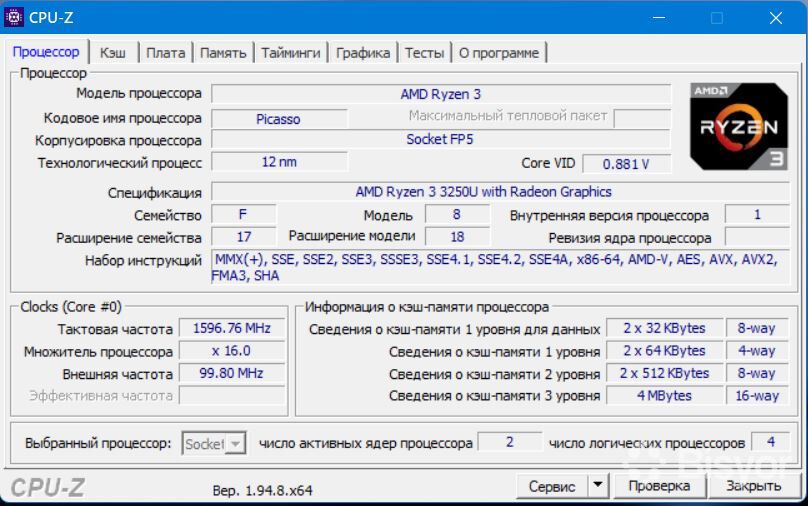Click the Проверка button
Viewport: 808px width, 506px height.
pyautogui.click(x=659, y=486)
